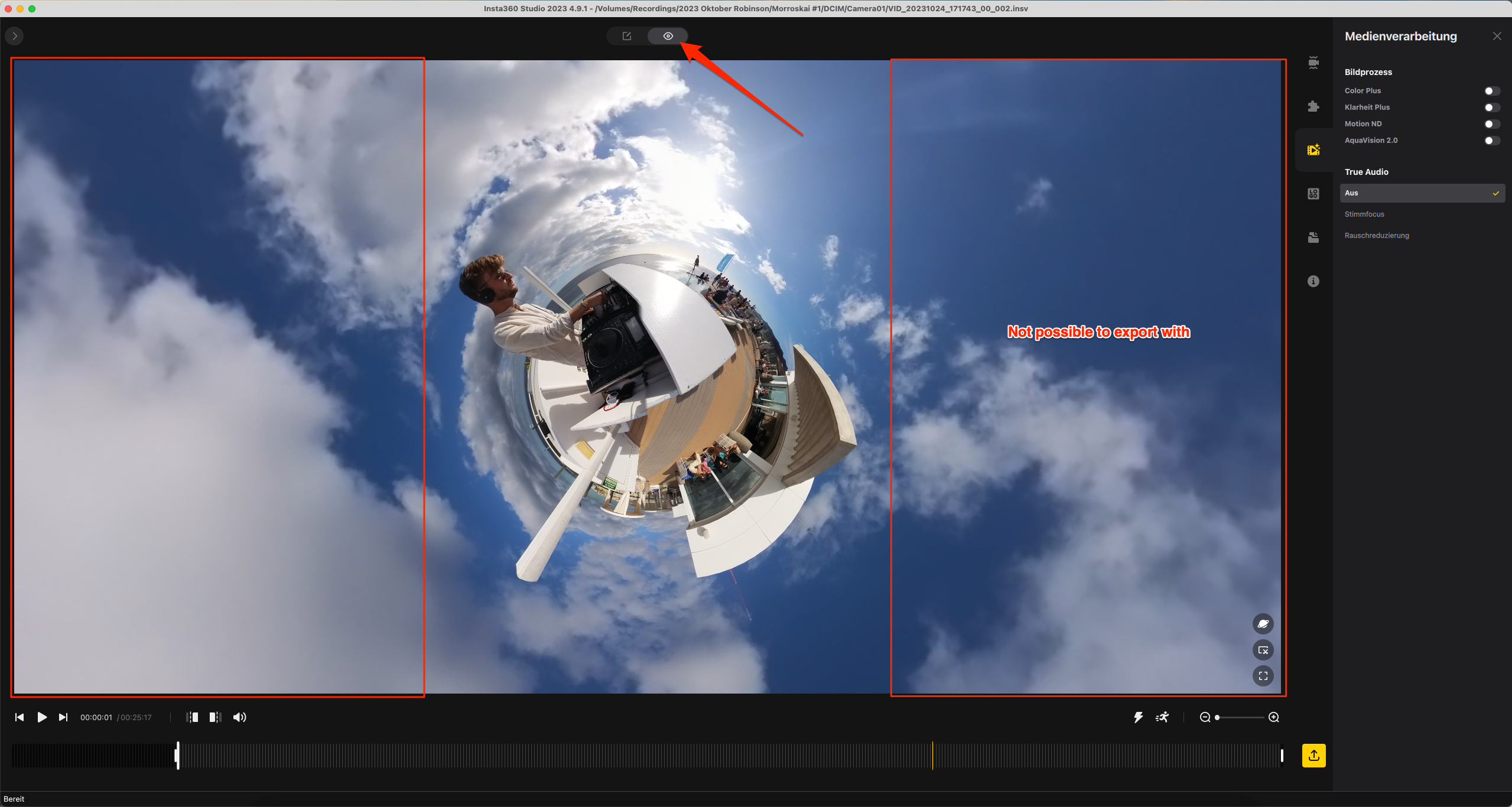Enable the Color Plus toggle
The image size is (1512, 807).
[1491, 91]
